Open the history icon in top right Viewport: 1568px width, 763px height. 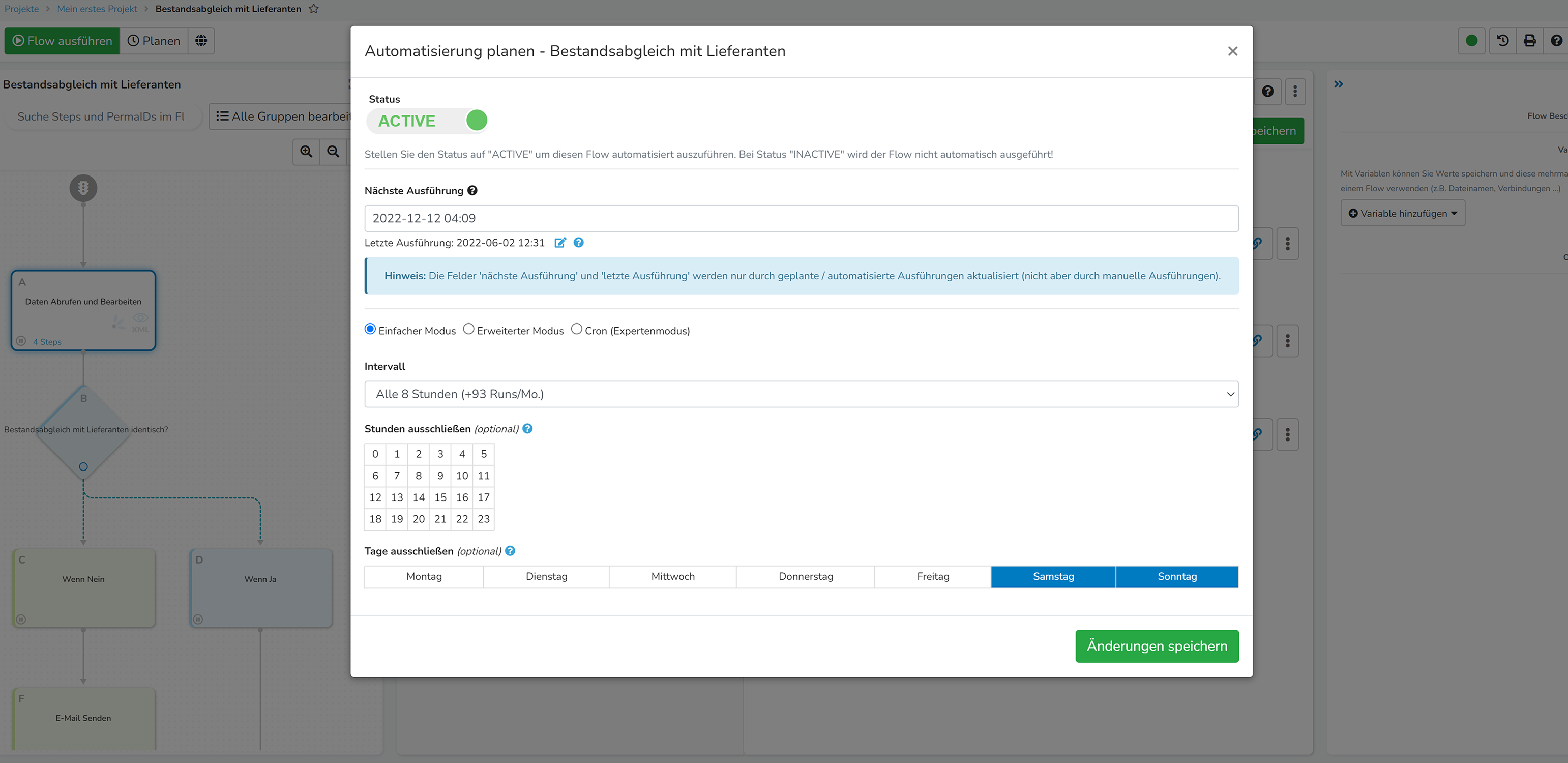point(1502,41)
